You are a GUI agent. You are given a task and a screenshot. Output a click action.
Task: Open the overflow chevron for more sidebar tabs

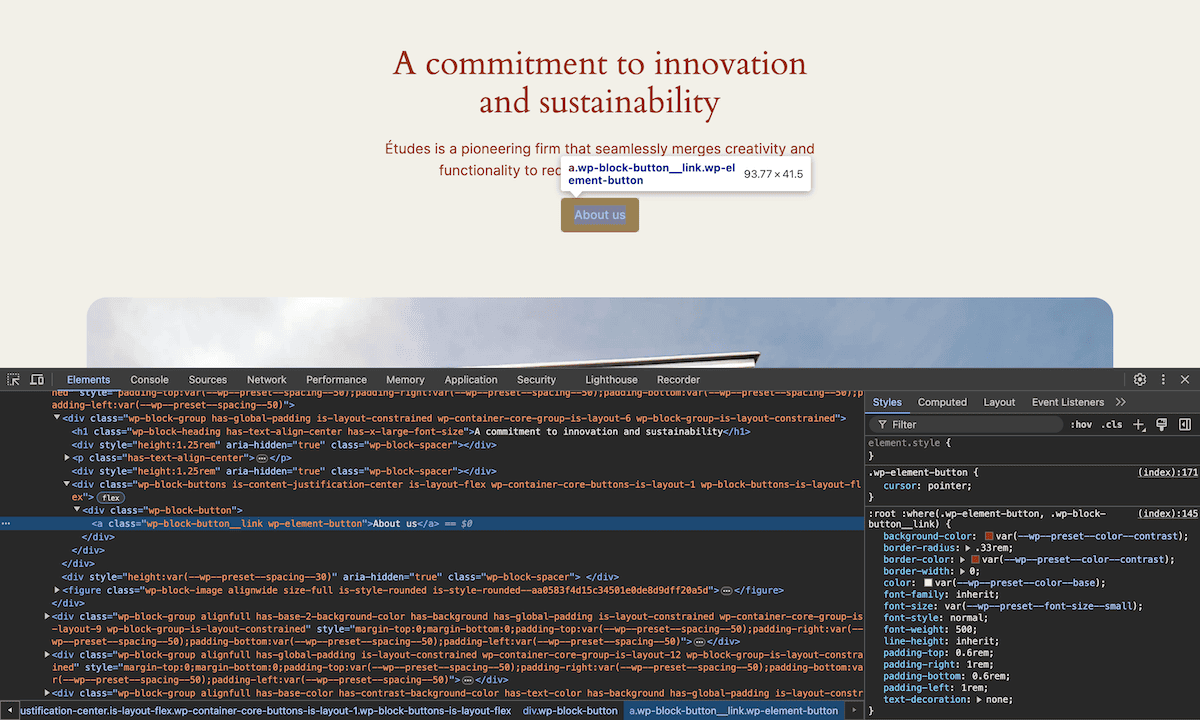pyautogui.click(x=1120, y=401)
